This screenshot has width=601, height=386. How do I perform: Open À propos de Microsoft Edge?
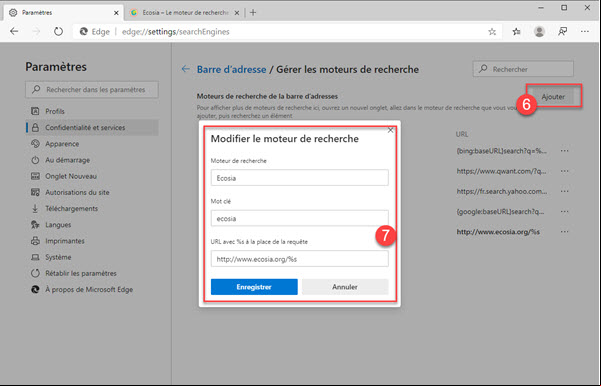tap(92, 289)
